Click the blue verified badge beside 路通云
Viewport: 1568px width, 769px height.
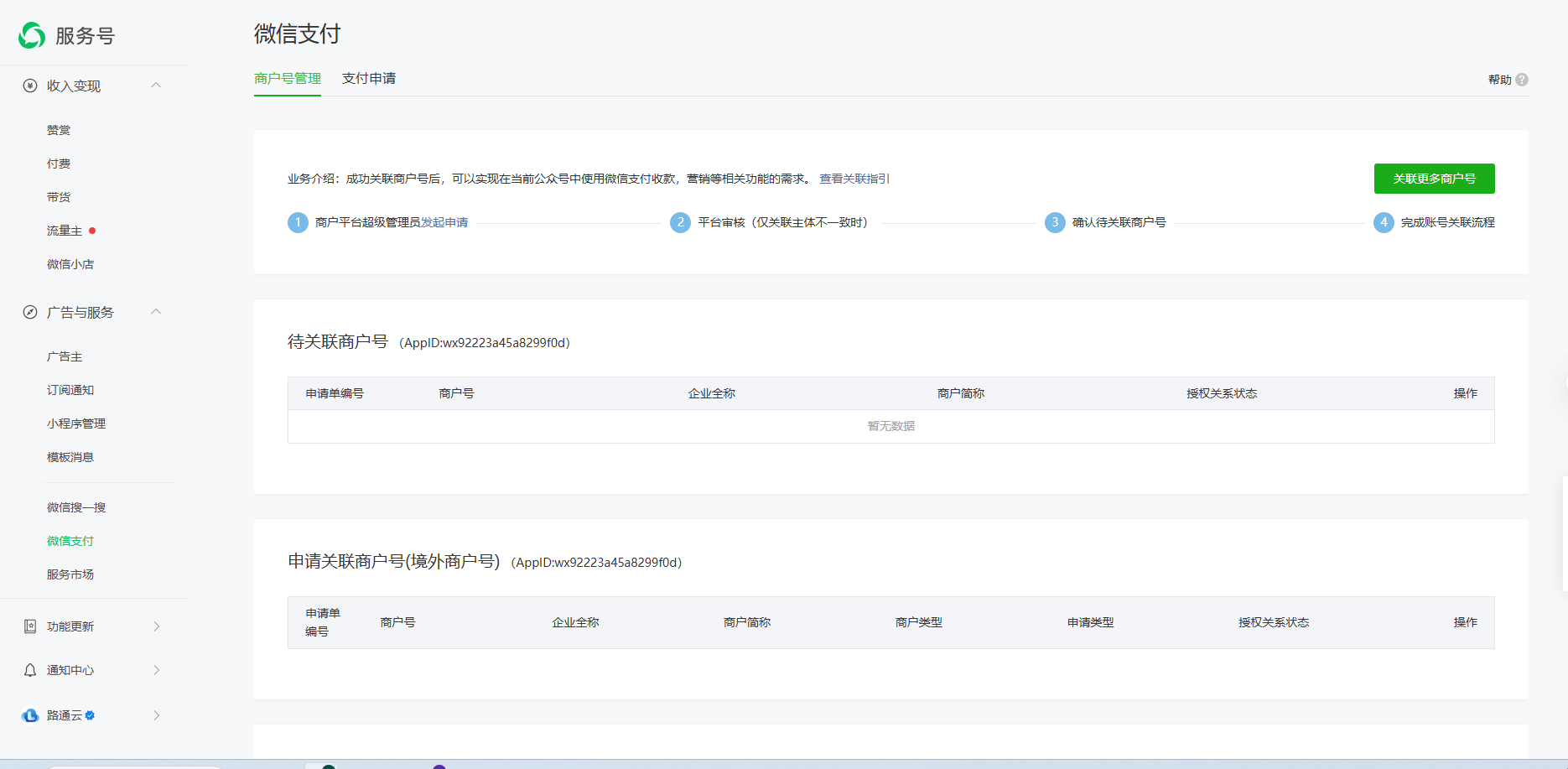click(90, 715)
